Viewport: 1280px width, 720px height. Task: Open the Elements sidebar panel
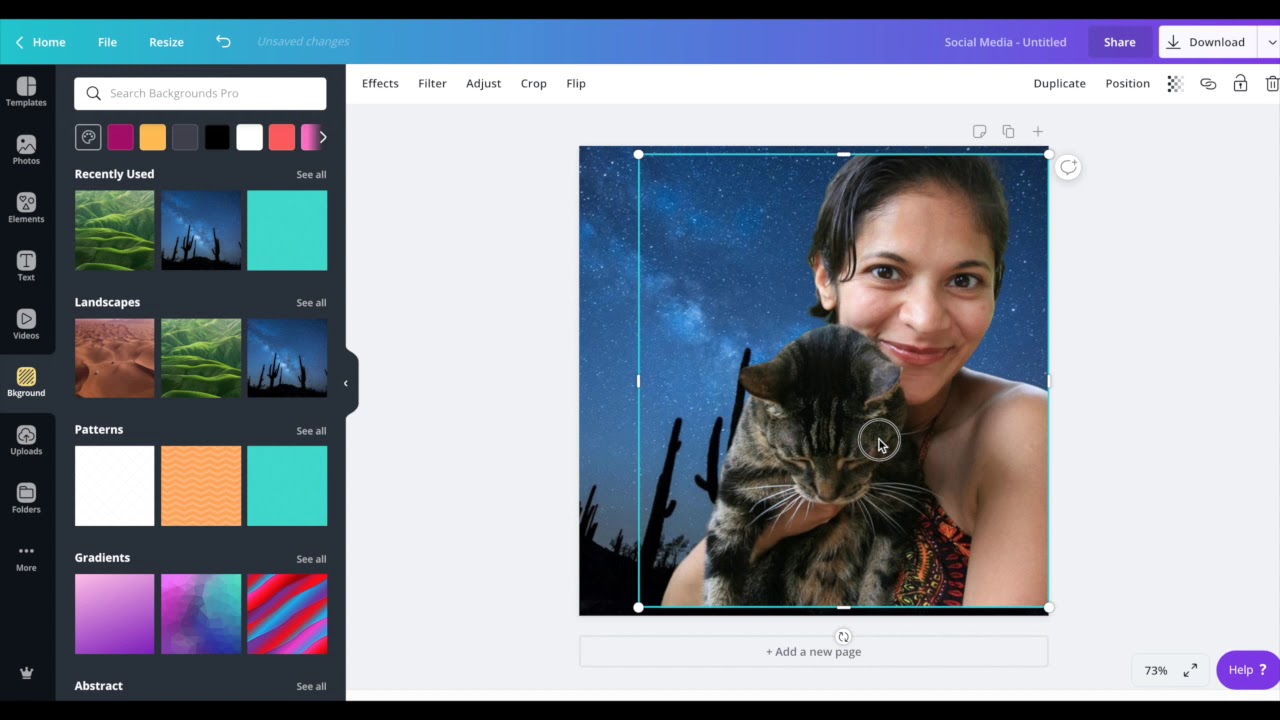[x=26, y=208]
